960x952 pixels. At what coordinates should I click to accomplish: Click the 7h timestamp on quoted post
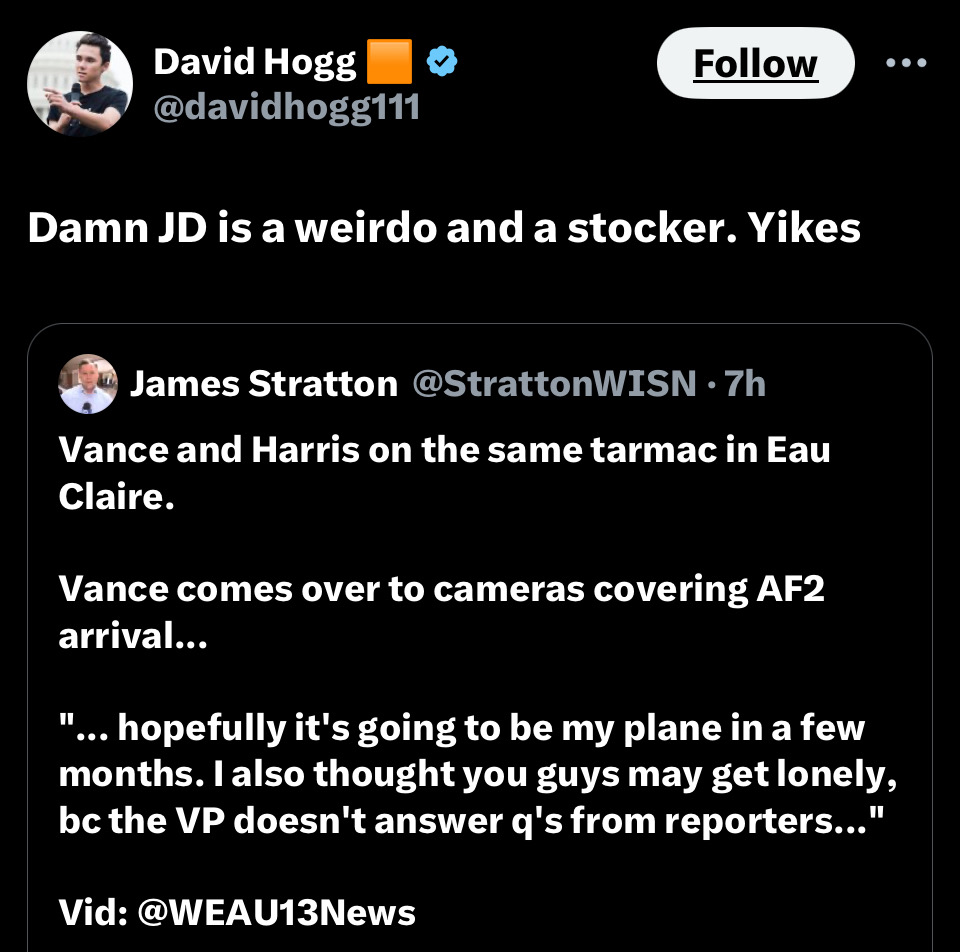pos(745,384)
